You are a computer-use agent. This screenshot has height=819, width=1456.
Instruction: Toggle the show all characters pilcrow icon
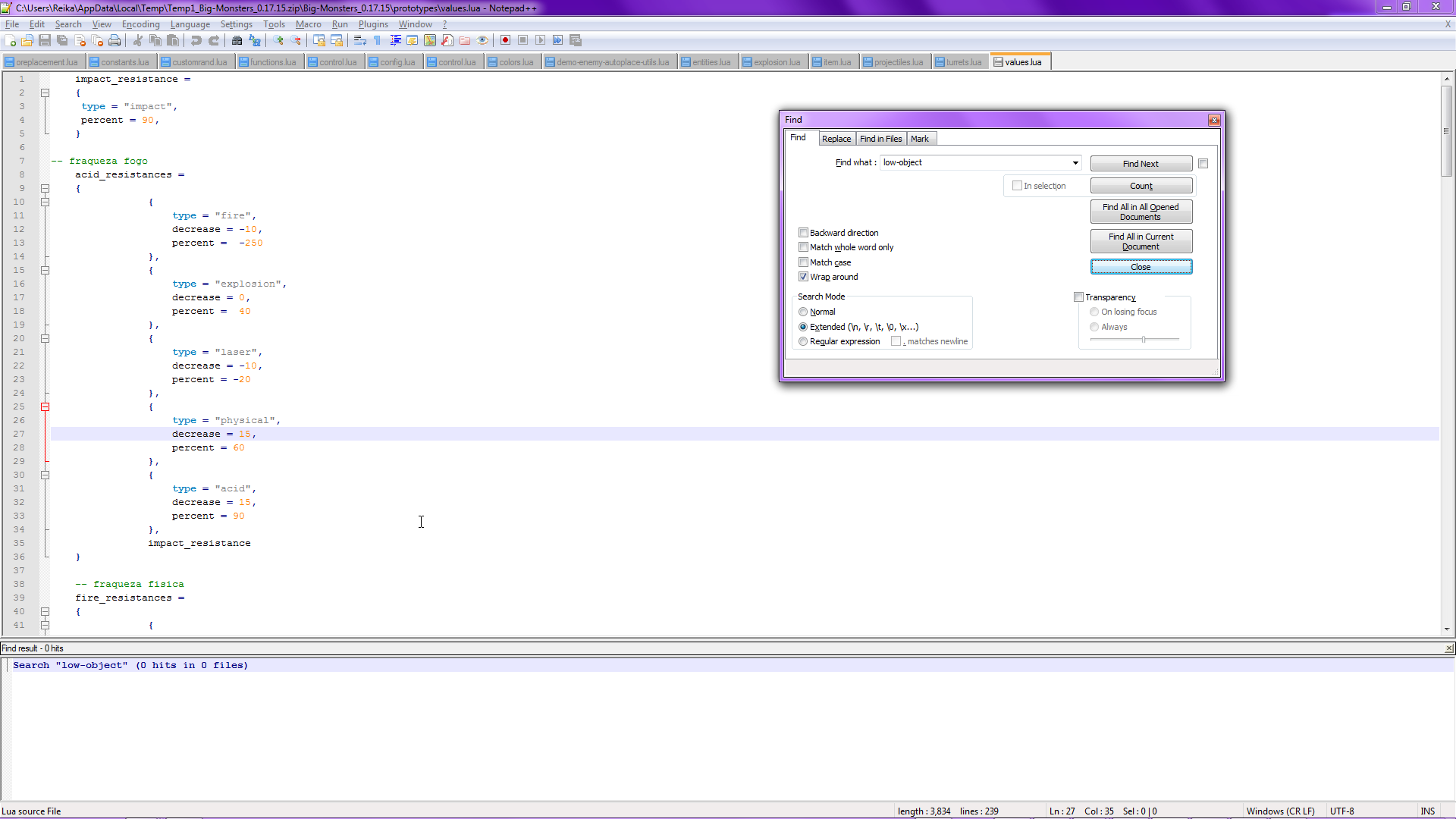[378, 40]
